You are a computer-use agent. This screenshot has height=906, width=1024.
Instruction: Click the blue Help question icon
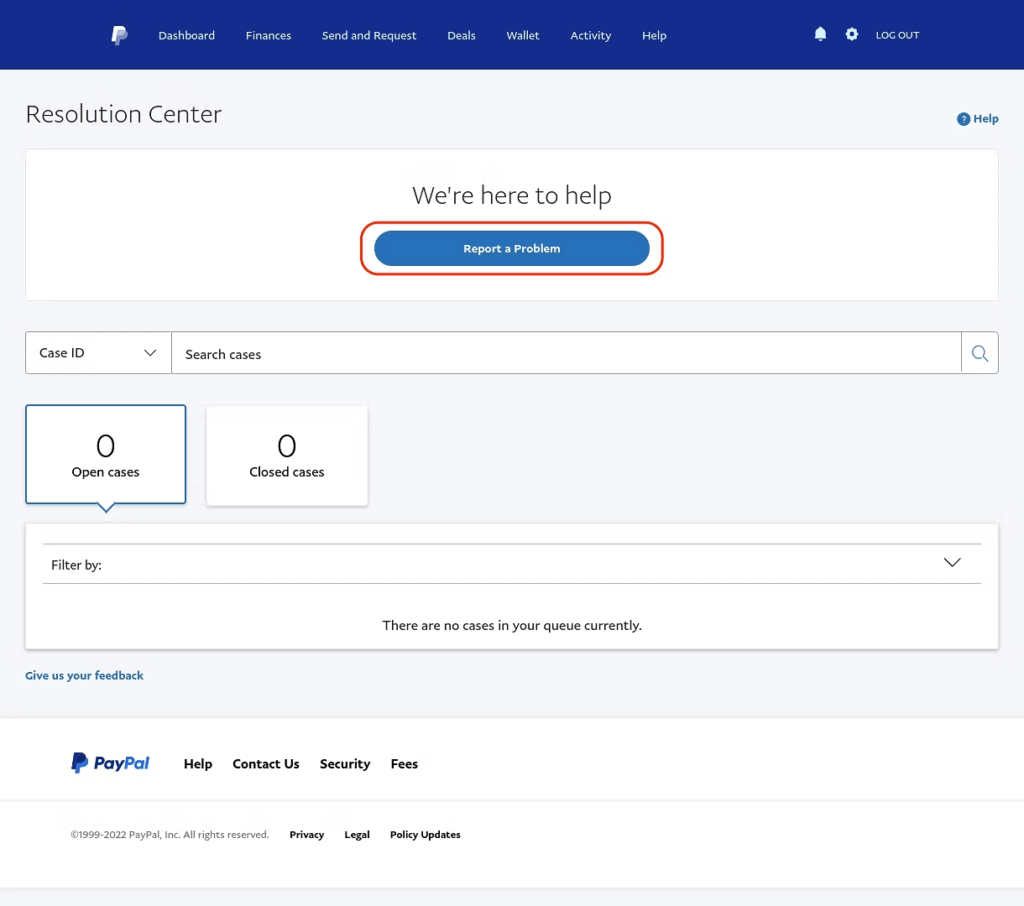[964, 119]
